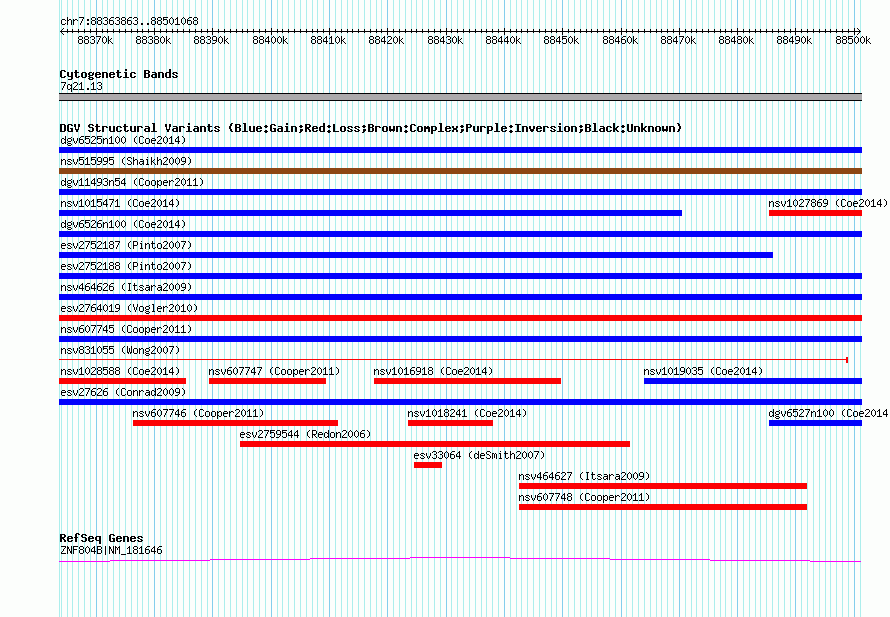Select the red esv2764019 (Vogler2010) bar

460,318
